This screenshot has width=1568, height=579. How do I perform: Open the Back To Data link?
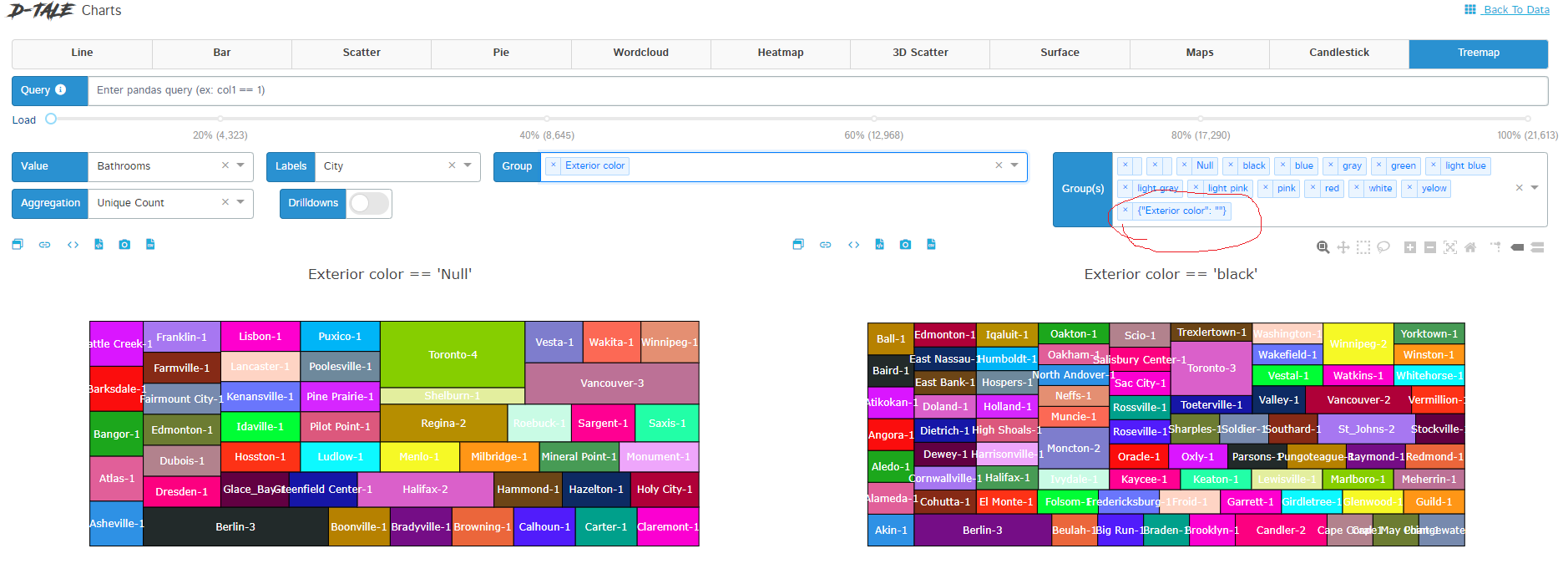click(x=1516, y=10)
